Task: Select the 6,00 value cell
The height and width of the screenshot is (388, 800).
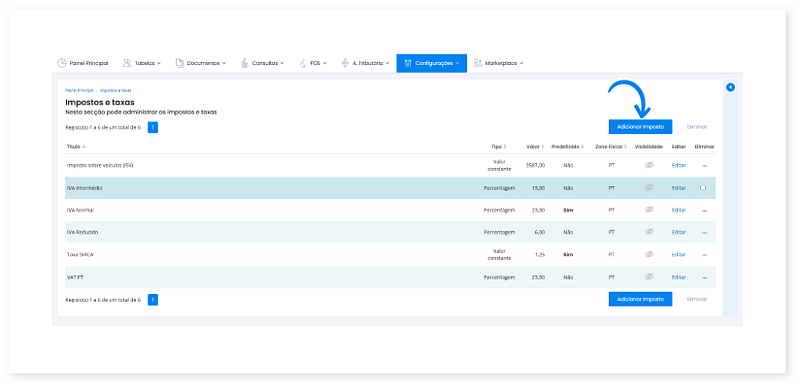Action: point(539,232)
